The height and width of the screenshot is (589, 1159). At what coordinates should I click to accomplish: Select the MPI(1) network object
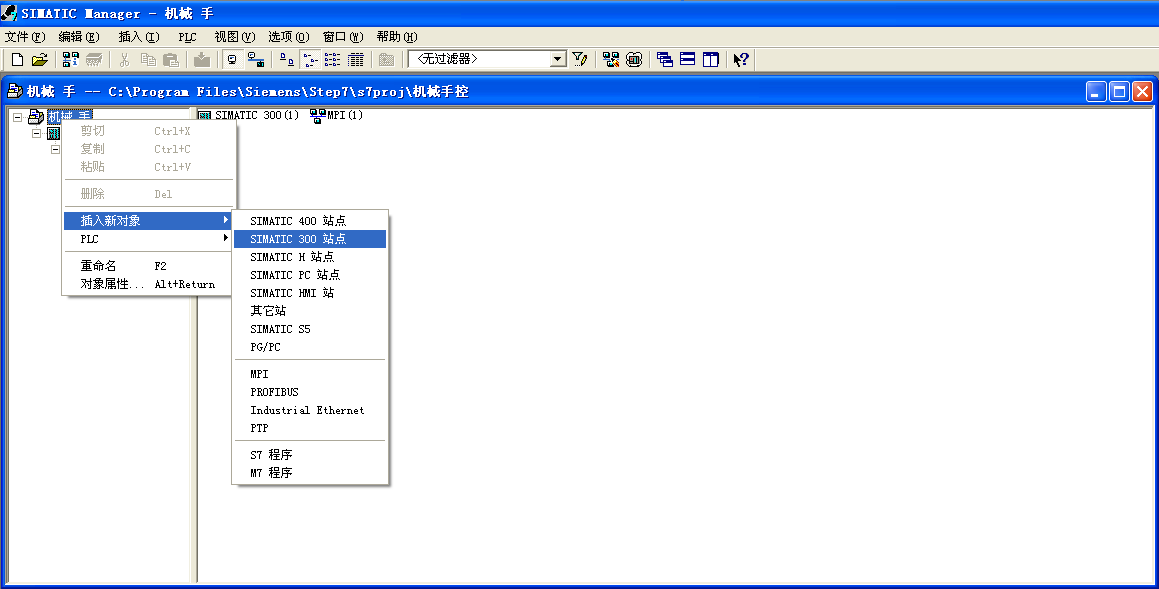tap(336, 115)
